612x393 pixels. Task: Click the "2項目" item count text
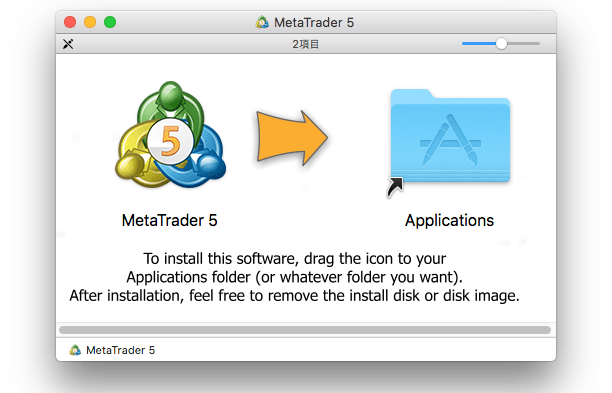click(x=306, y=44)
